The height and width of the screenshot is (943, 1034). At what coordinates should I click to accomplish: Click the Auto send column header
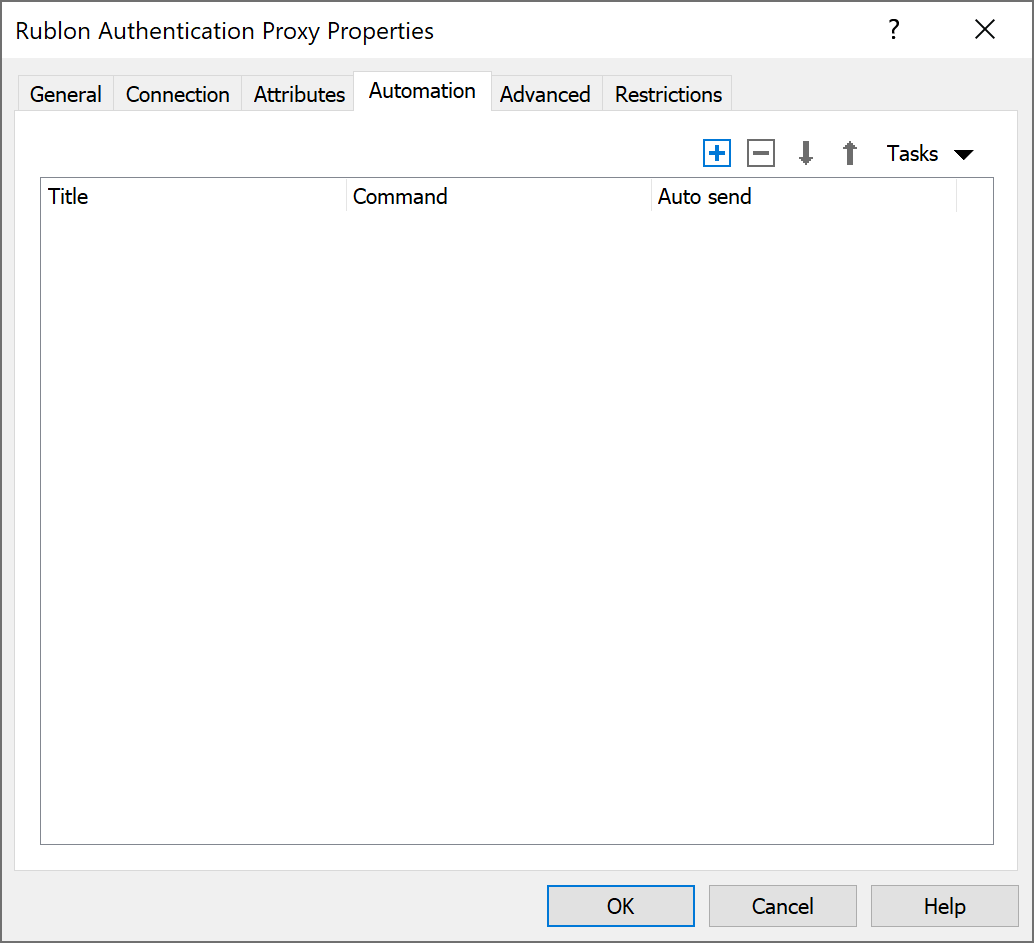tap(803, 196)
